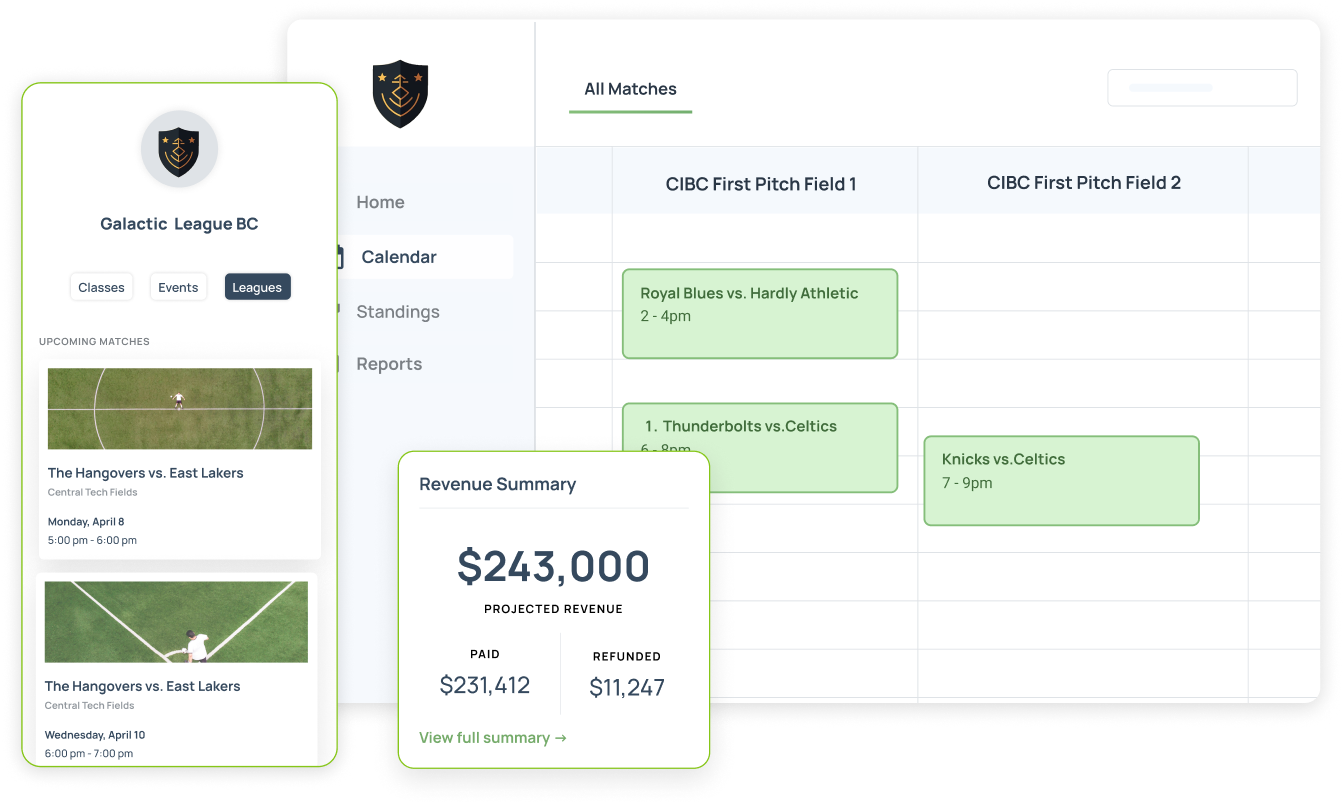Go to Calendar in the sidebar
Viewport: 1344px width, 808px height.
(x=399, y=257)
